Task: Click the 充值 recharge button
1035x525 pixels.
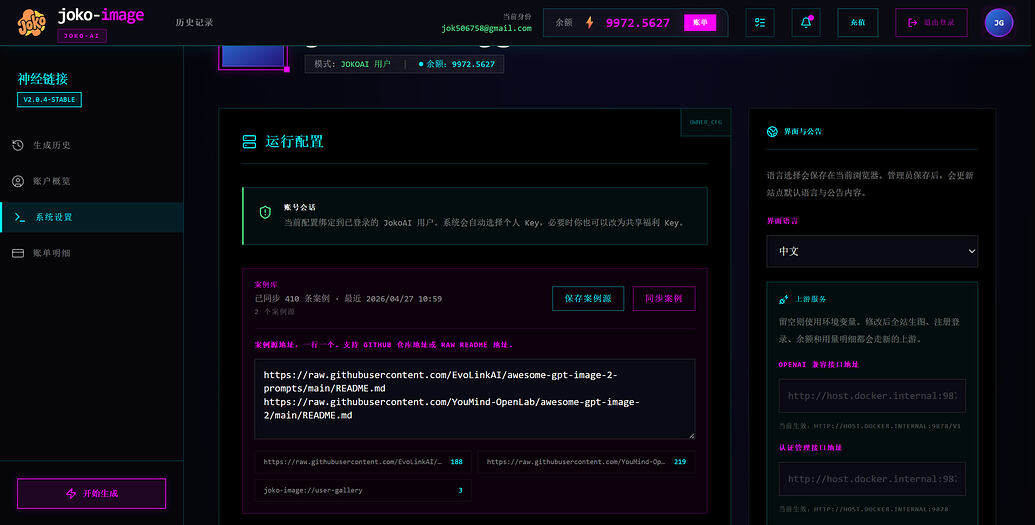Action: [857, 22]
